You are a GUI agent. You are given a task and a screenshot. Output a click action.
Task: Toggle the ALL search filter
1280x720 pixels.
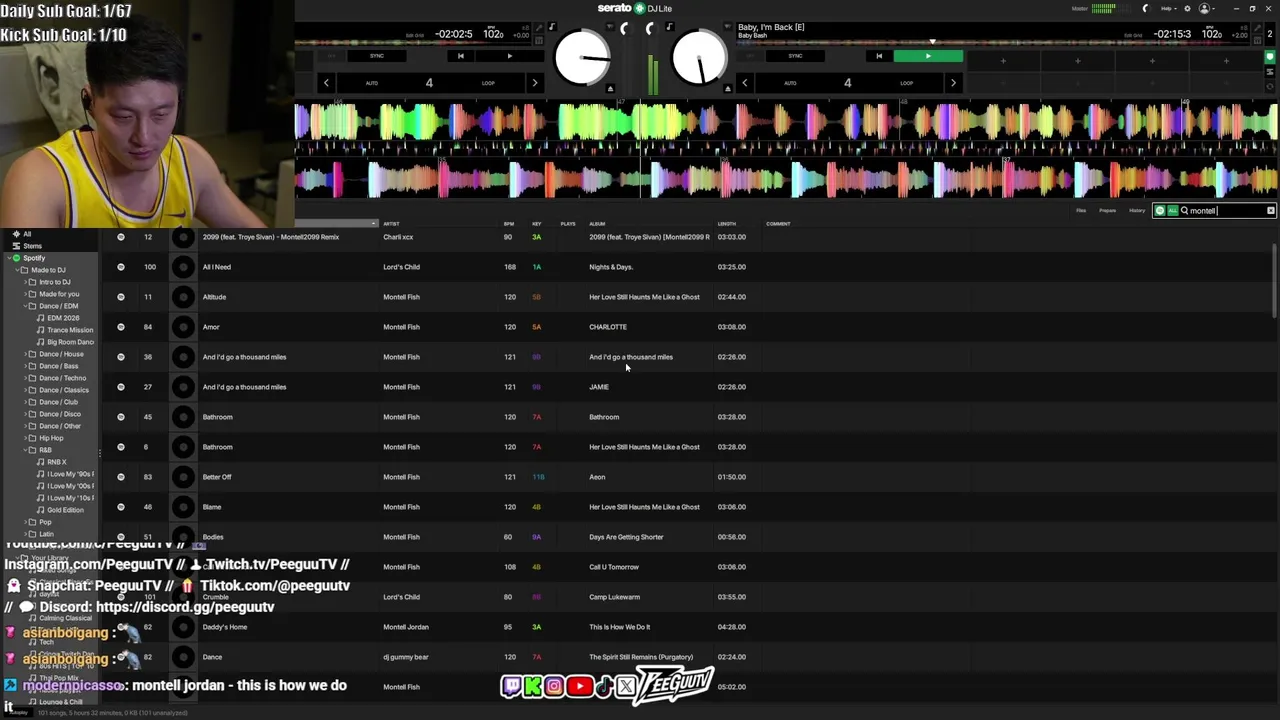[x=1173, y=210]
